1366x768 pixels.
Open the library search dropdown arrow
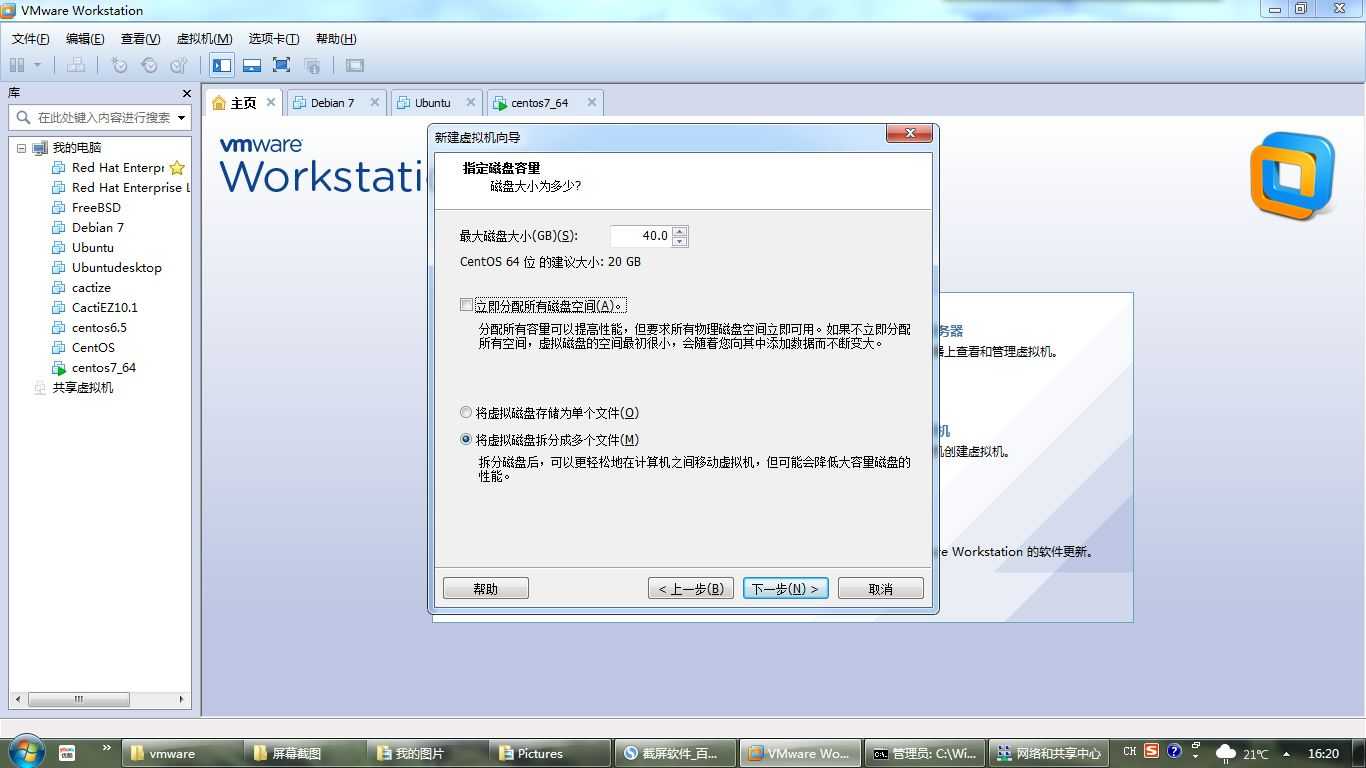(182, 117)
